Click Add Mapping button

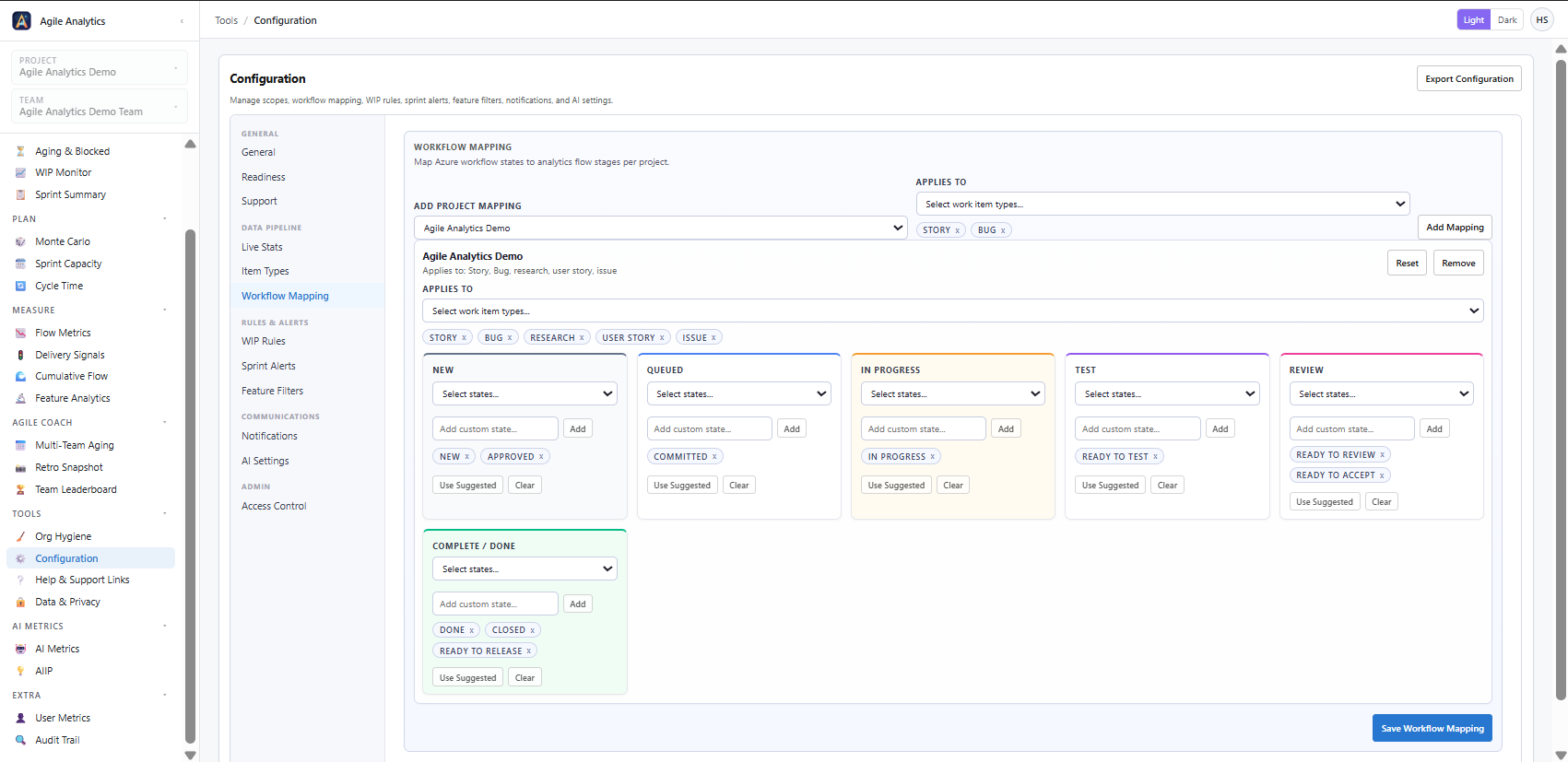pos(1455,228)
